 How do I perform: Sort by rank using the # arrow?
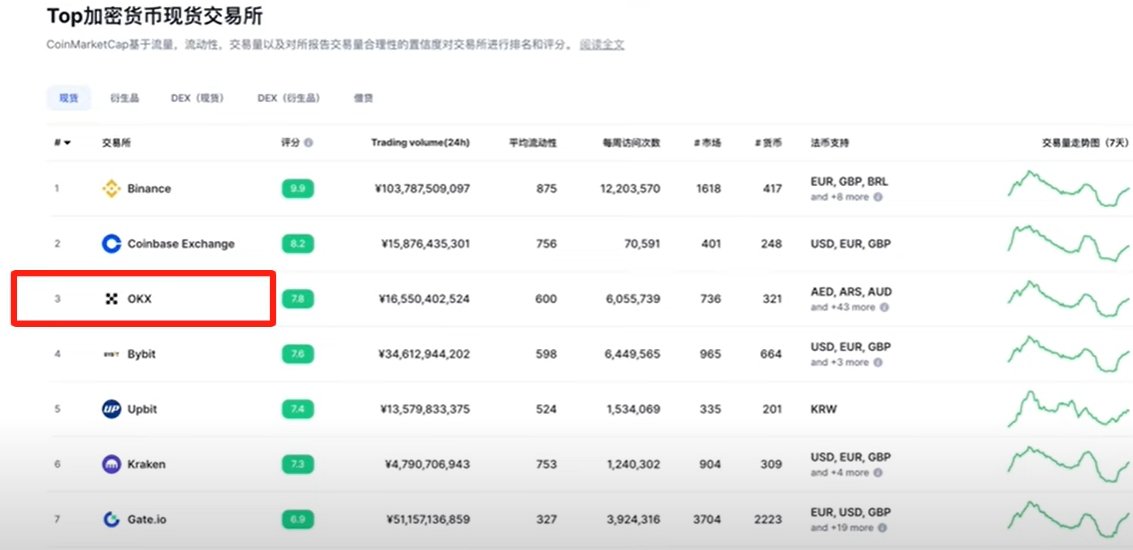pos(62,143)
